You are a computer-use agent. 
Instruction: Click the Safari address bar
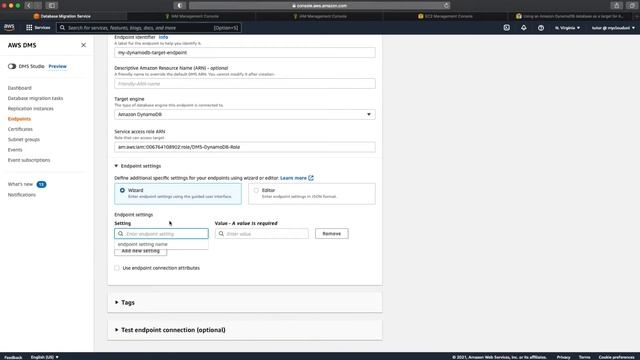(x=320, y=6)
